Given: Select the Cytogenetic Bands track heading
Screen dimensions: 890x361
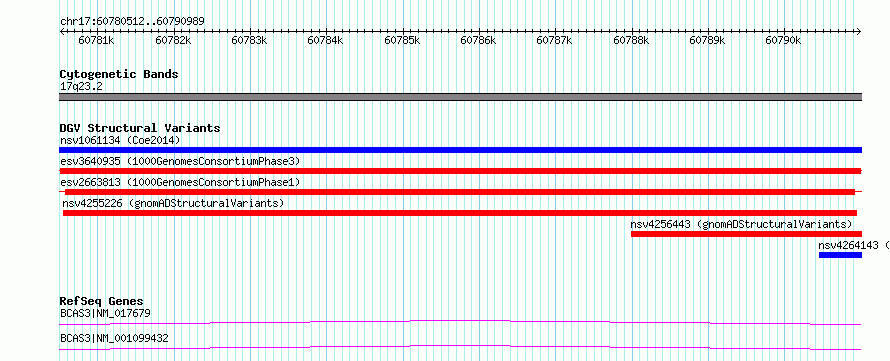Looking at the screenshot, I should tap(119, 74).
